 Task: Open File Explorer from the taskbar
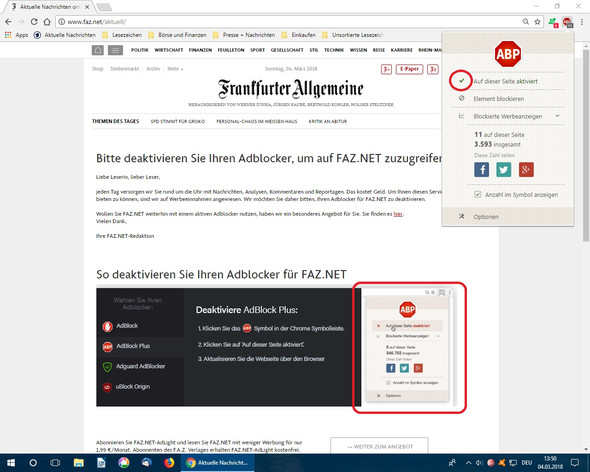(x=78, y=463)
